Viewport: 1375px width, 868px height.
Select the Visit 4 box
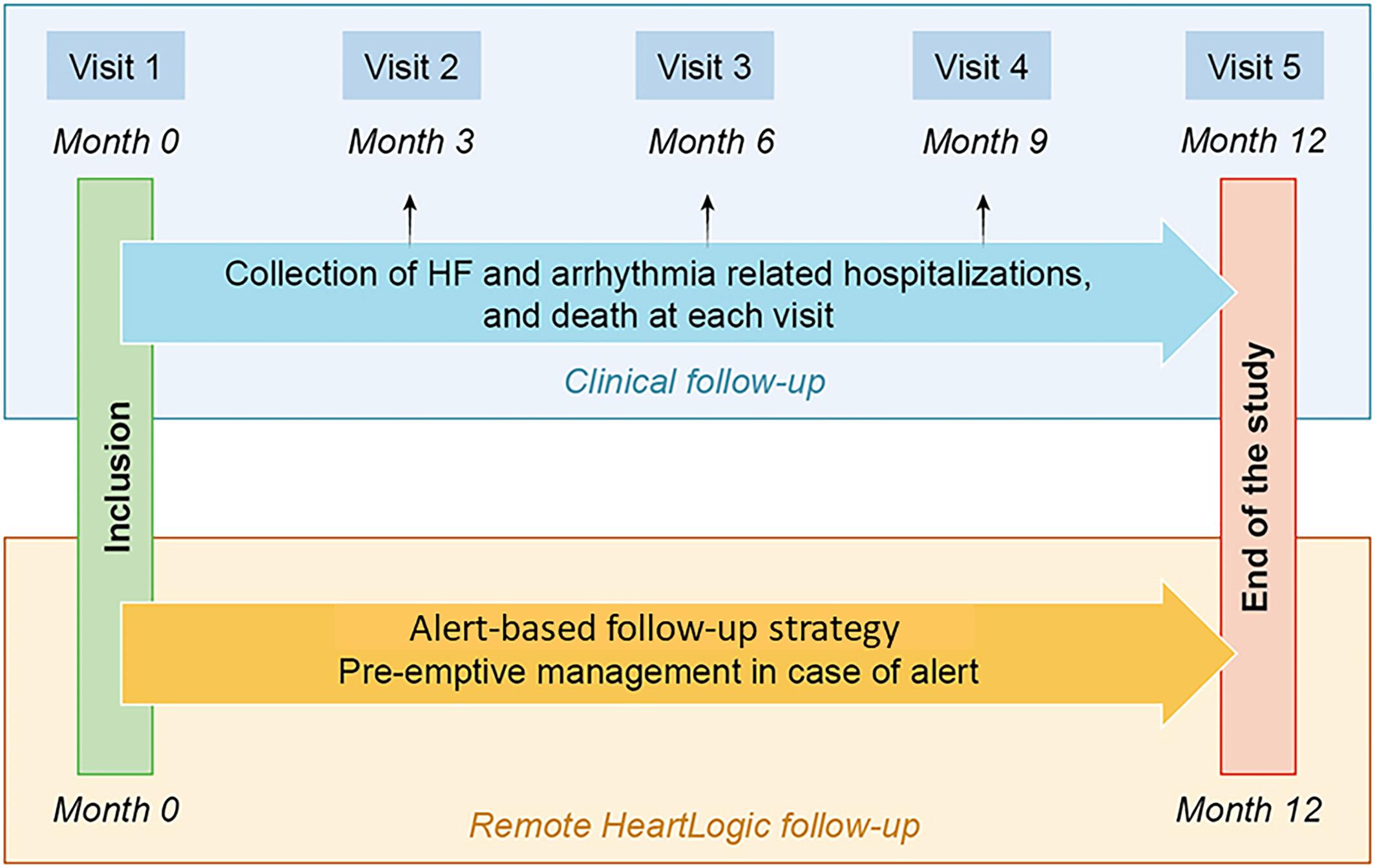981,65
